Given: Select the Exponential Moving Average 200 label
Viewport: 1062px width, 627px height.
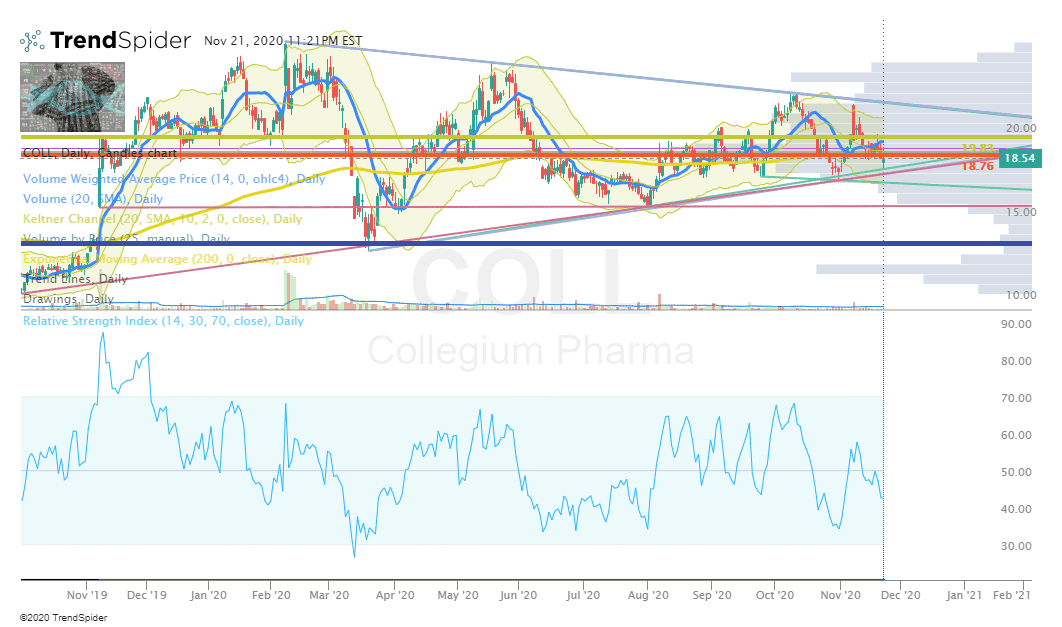Looking at the screenshot, I should pos(167,259).
